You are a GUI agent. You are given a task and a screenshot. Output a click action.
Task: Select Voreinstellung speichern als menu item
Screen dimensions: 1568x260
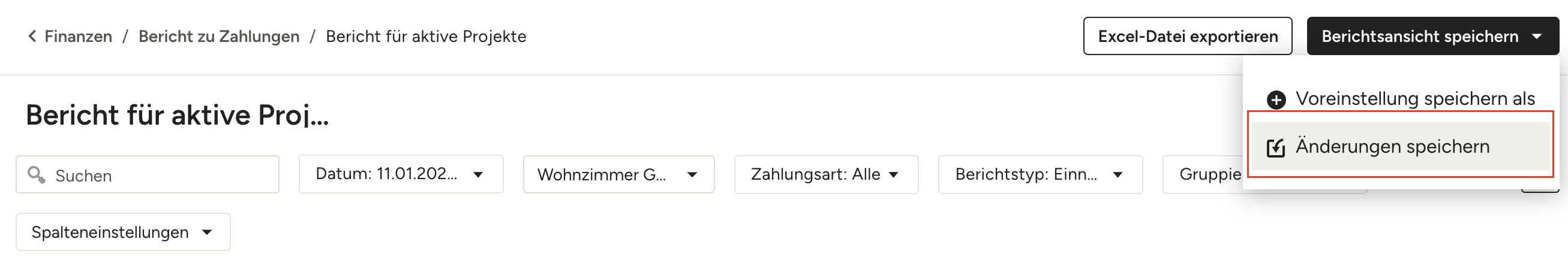pyautogui.click(x=1414, y=98)
